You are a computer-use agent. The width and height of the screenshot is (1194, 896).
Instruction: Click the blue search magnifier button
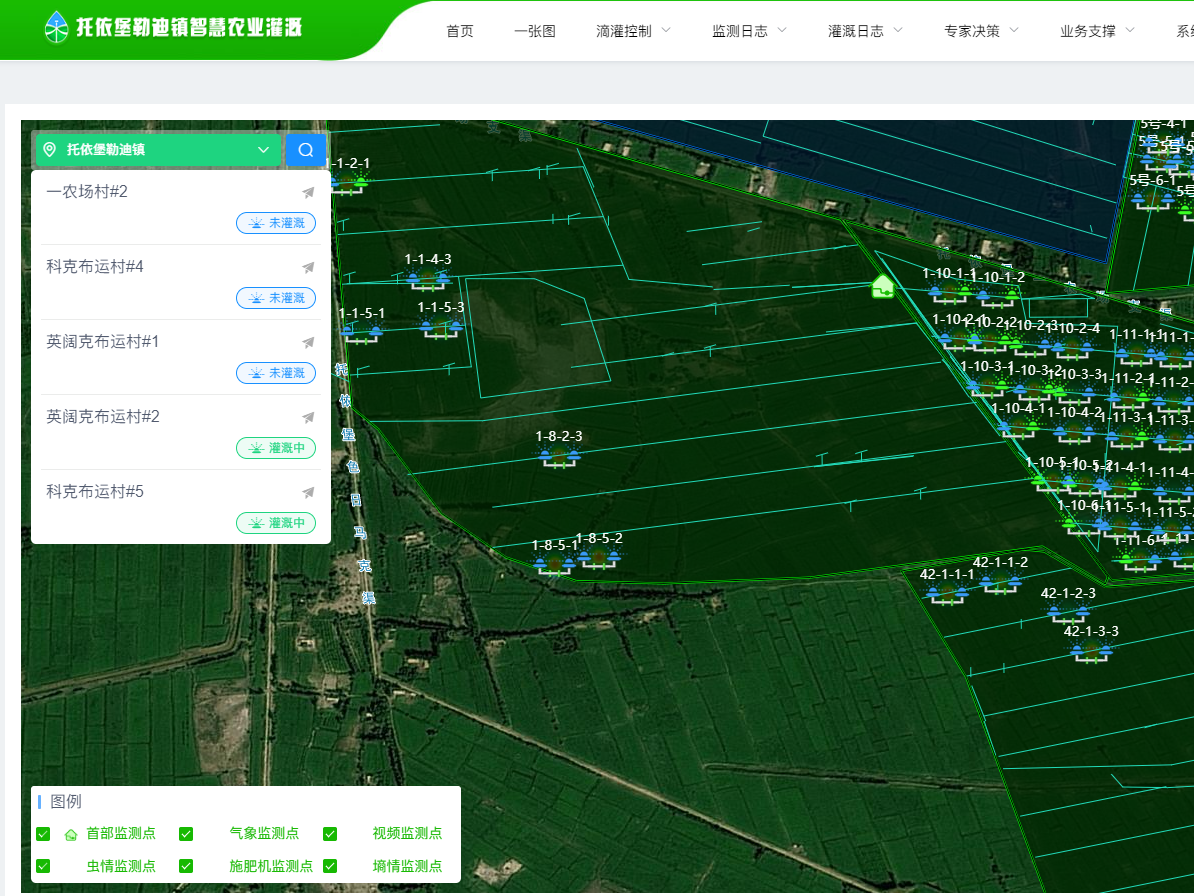[x=306, y=150]
